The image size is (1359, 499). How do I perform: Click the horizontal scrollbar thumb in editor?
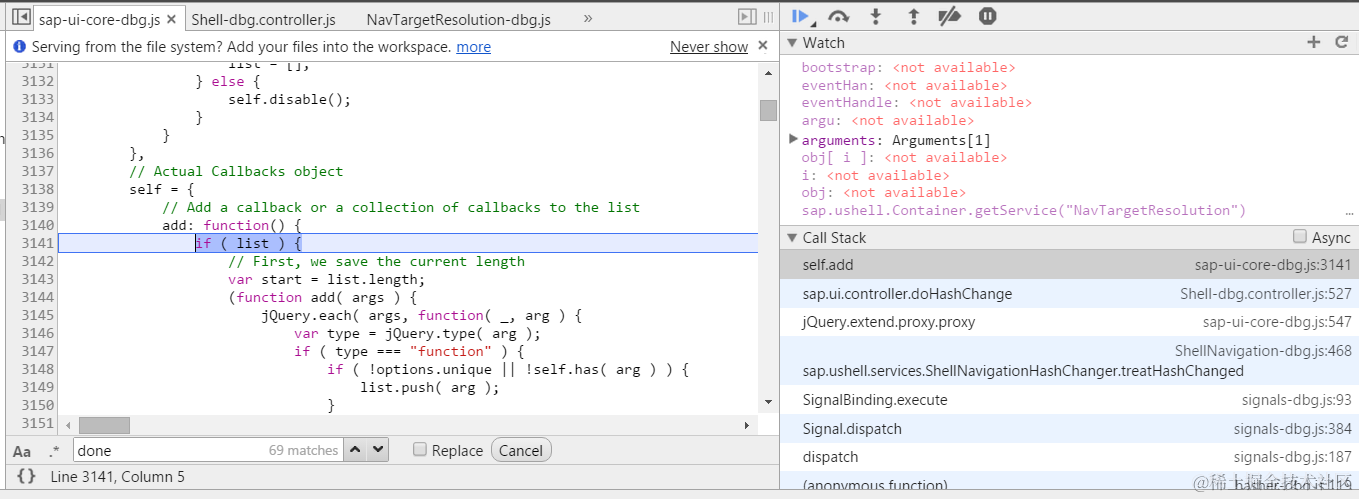pyautogui.click(x=104, y=425)
